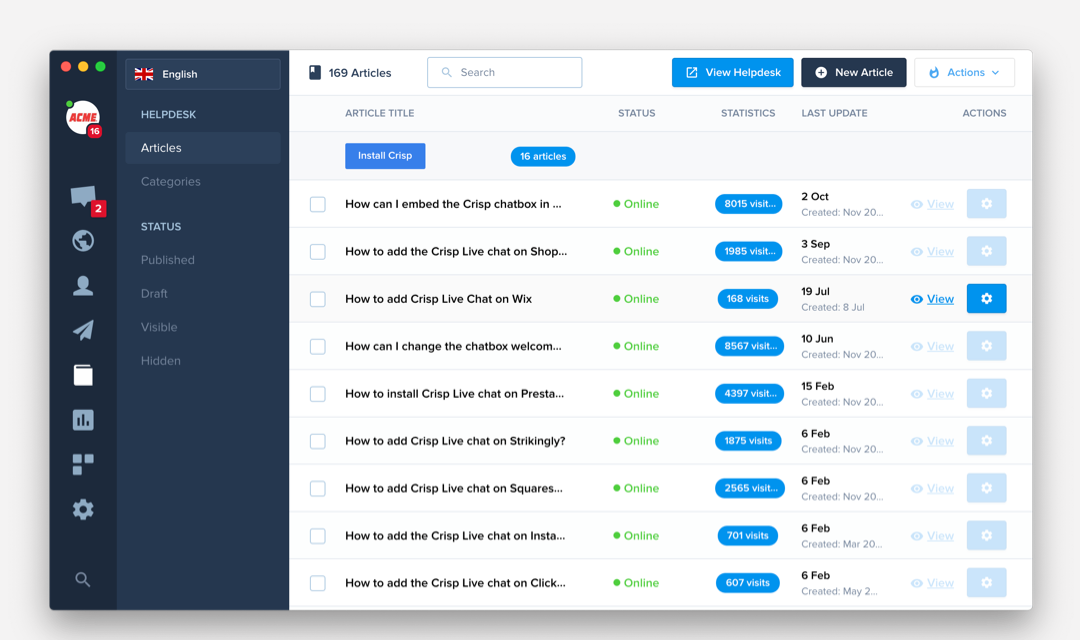The width and height of the screenshot is (1080, 640).
Task: Filter by Published status
Action: 167,260
